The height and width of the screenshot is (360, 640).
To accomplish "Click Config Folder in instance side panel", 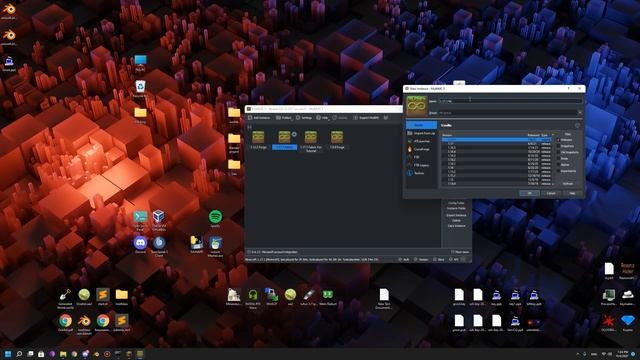I will pyautogui.click(x=456, y=203).
